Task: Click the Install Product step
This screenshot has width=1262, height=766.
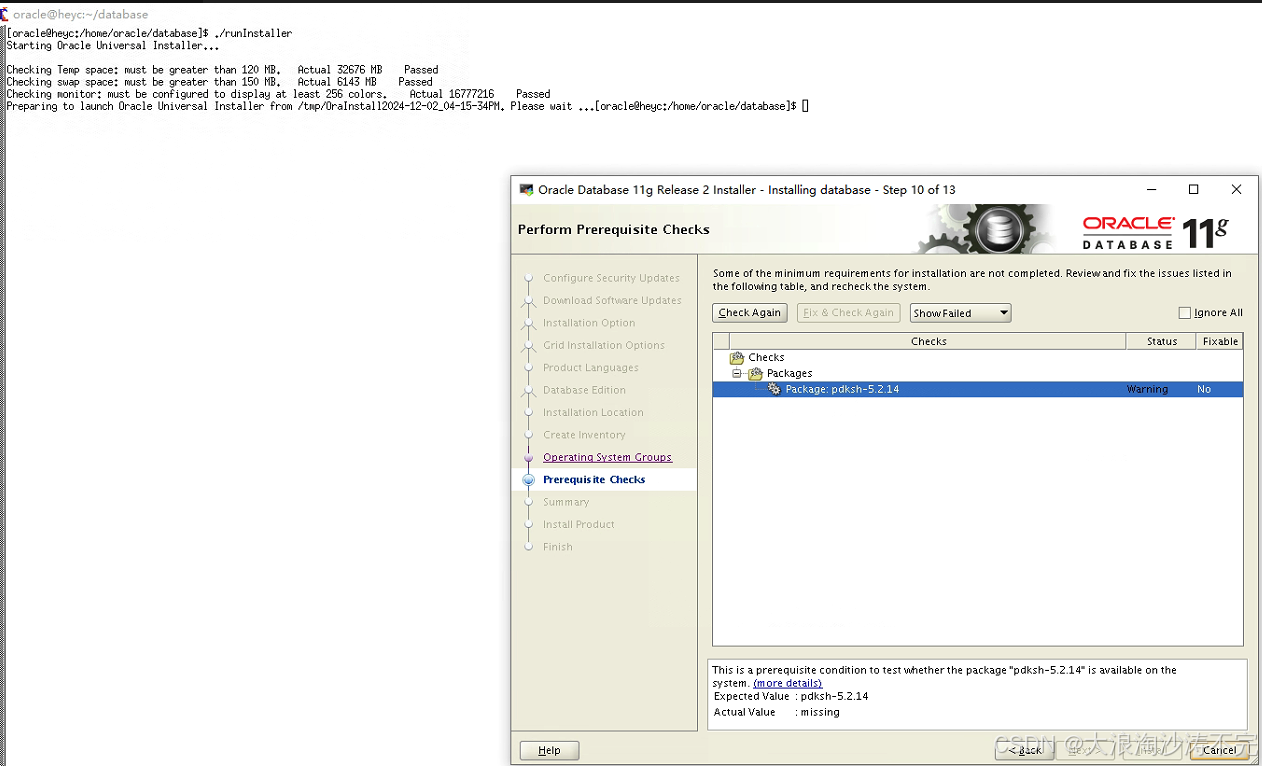Action: (x=579, y=524)
